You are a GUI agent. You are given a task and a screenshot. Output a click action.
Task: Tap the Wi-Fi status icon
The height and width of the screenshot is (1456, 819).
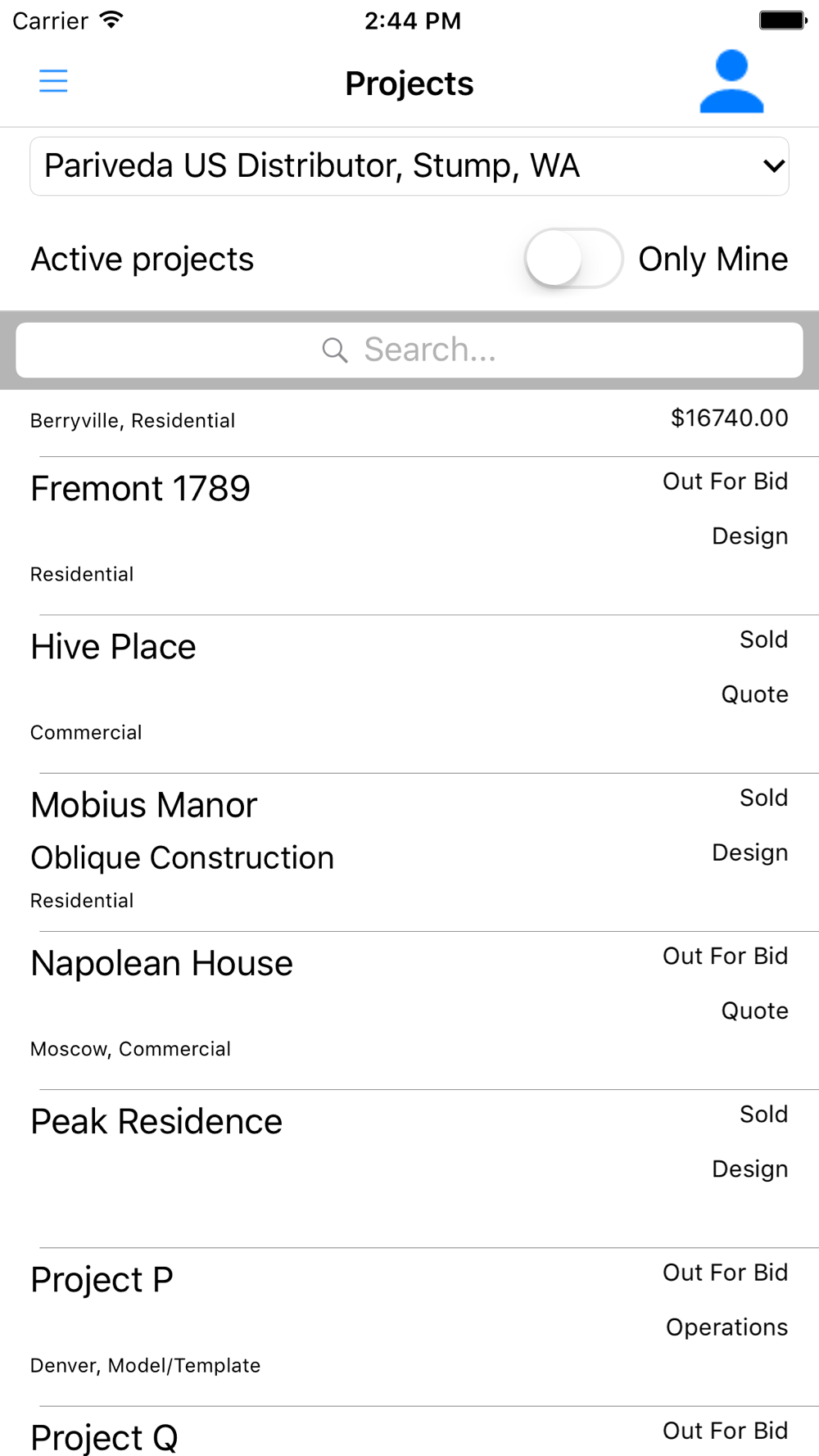(111, 20)
